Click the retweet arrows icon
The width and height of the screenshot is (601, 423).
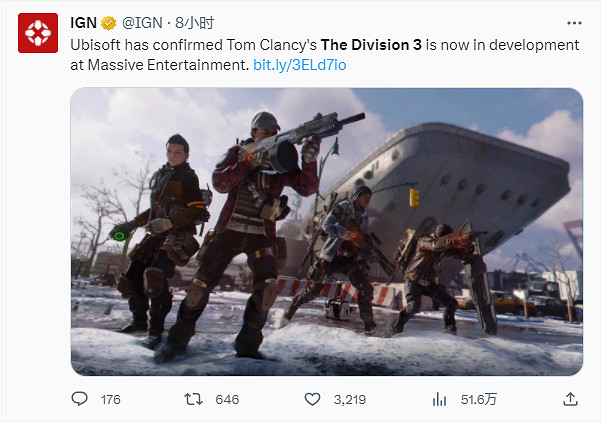[197, 399]
